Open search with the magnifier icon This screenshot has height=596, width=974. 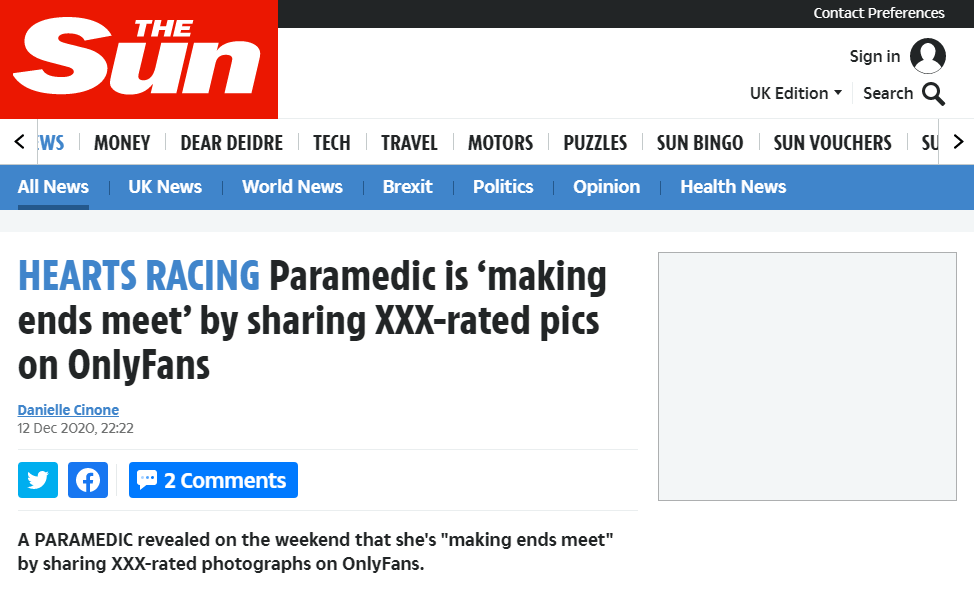click(x=933, y=93)
